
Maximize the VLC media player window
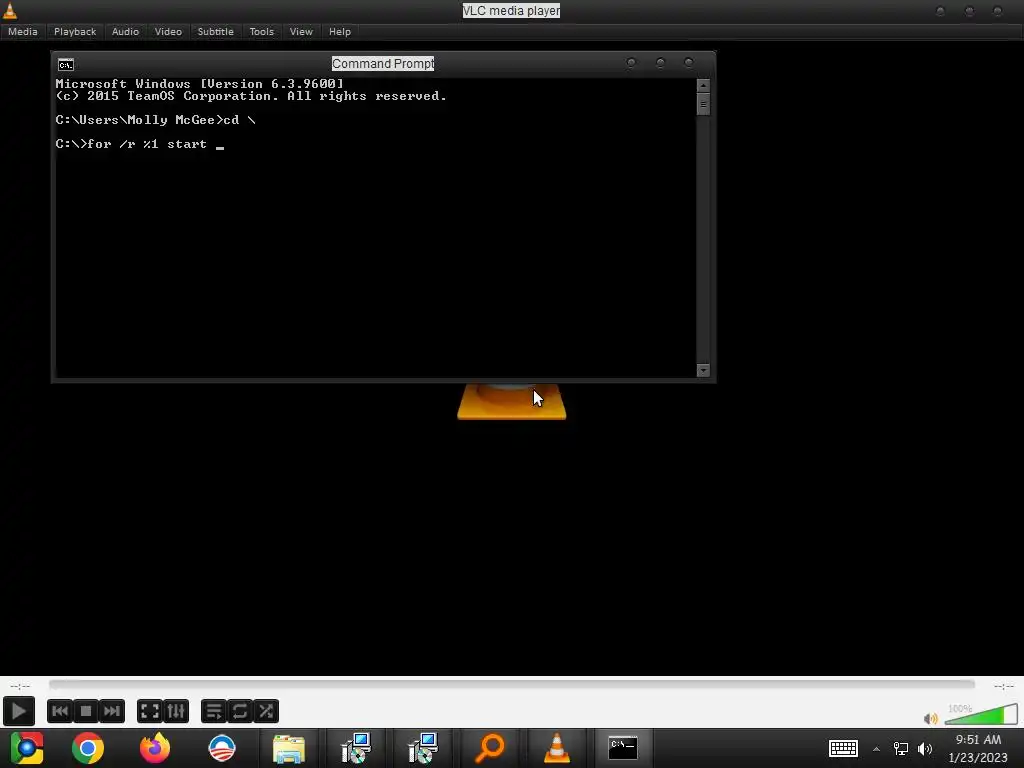(x=969, y=11)
